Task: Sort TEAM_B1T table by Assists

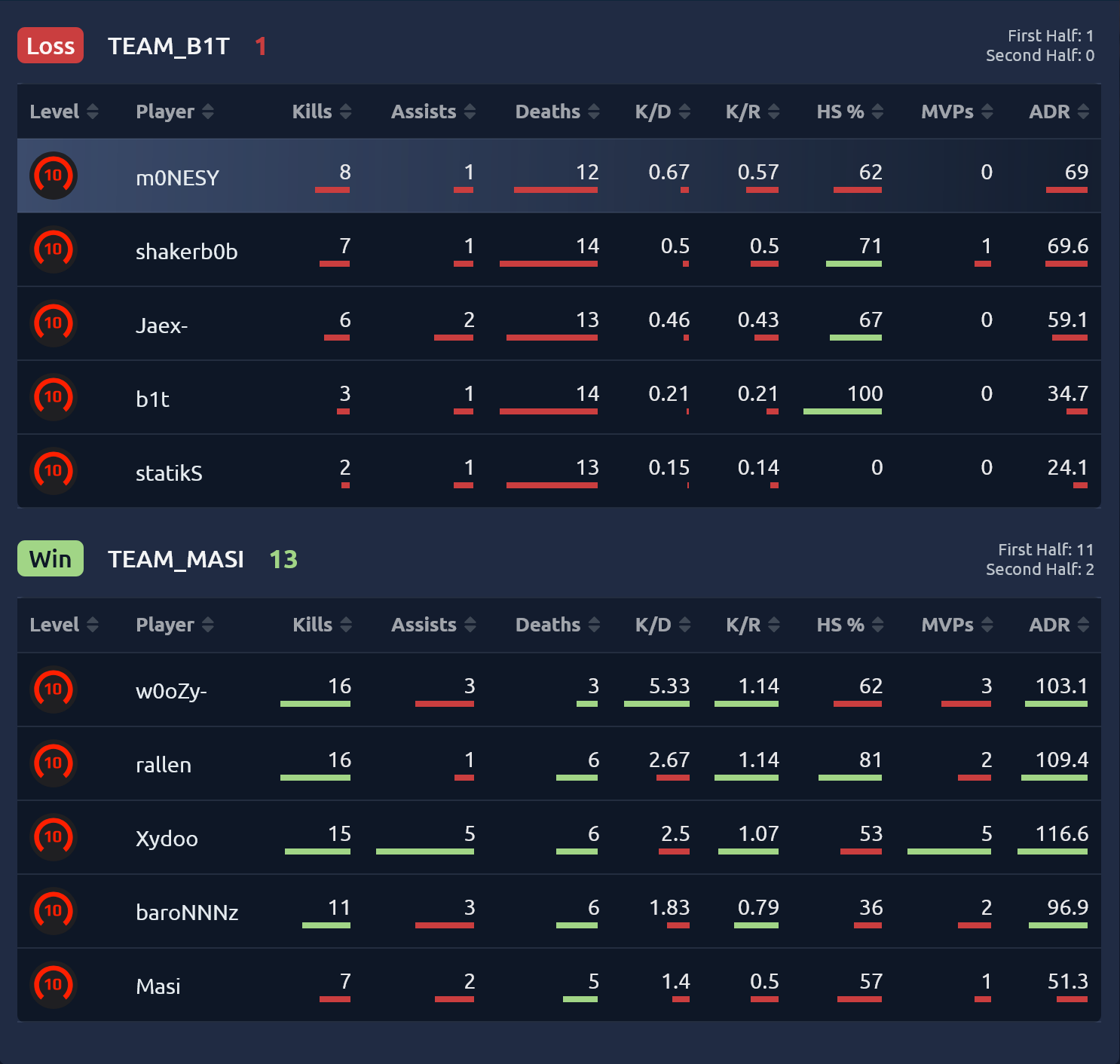Action: pyautogui.click(x=433, y=112)
